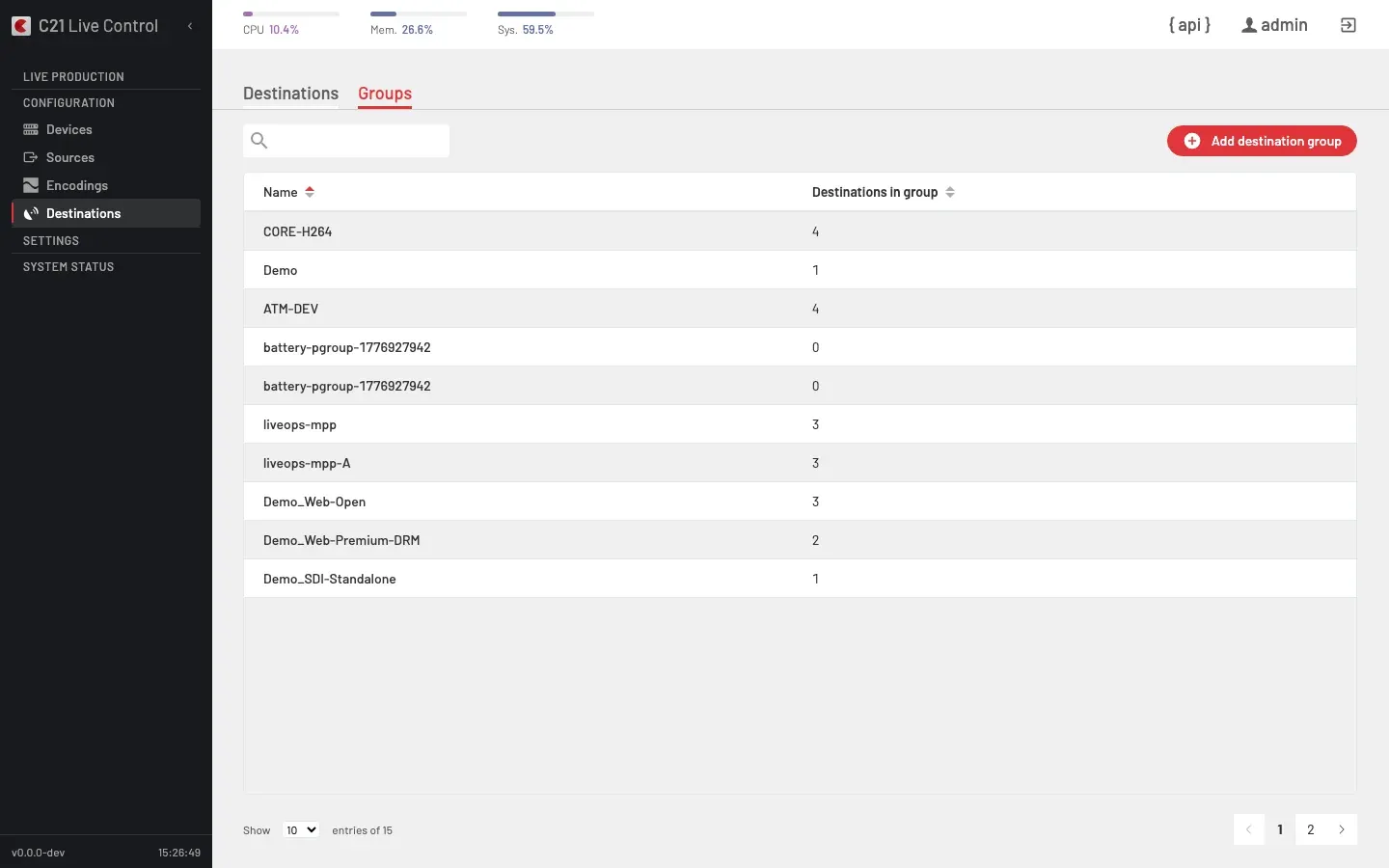Select the ATM-DEV group row
Image resolution: width=1389 pixels, height=868 pixels.
coord(800,309)
